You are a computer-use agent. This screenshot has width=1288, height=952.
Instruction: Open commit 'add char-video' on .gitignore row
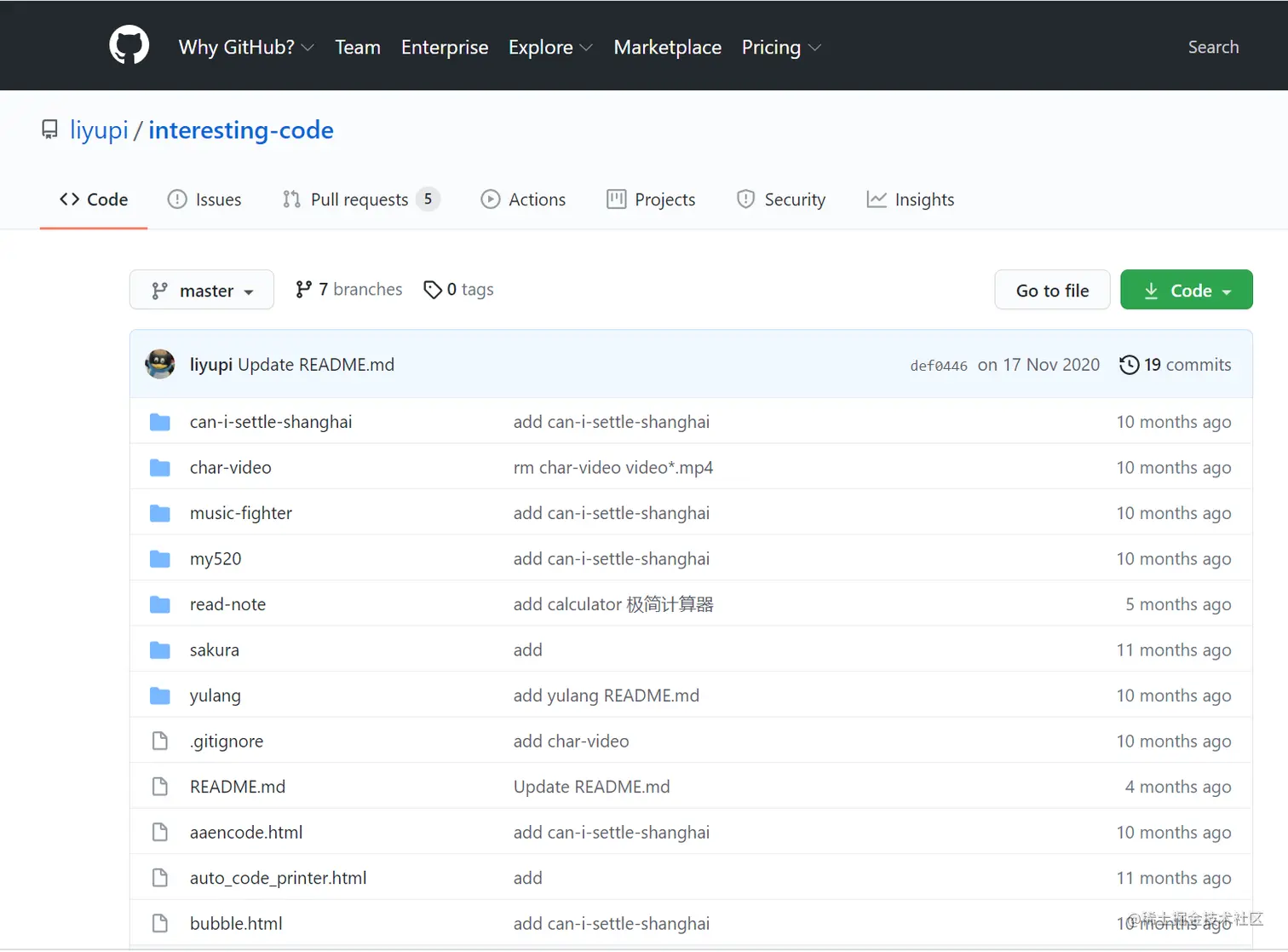click(572, 741)
